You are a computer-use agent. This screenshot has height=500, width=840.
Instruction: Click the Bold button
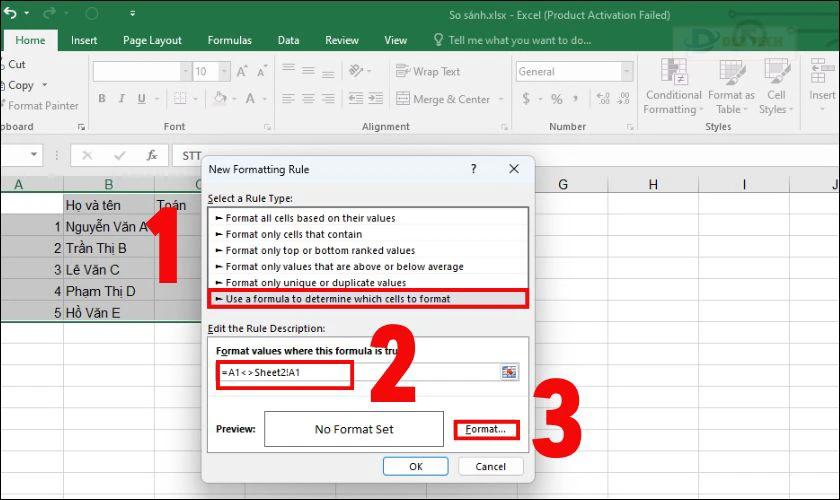click(x=102, y=99)
